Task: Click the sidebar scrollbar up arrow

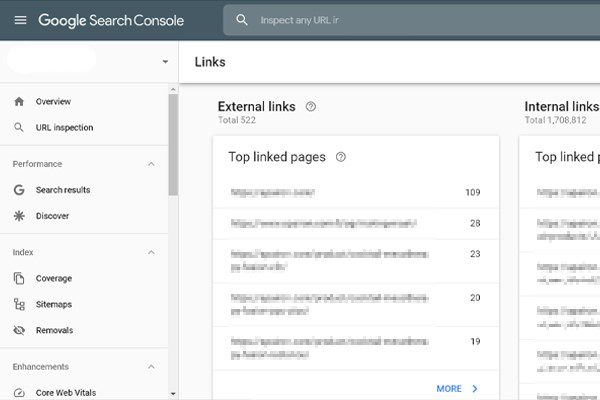Action: coord(173,90)
